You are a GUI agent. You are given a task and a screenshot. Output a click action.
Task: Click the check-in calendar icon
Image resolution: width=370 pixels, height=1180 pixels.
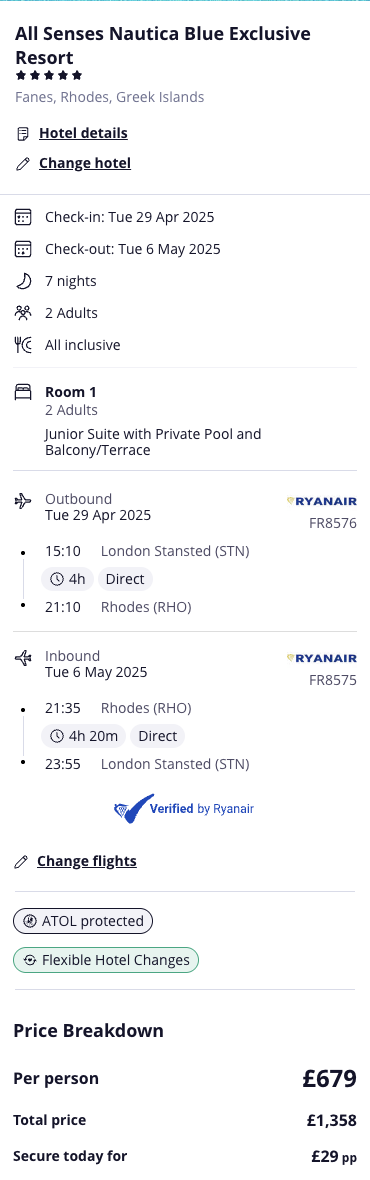pos(23,217)
